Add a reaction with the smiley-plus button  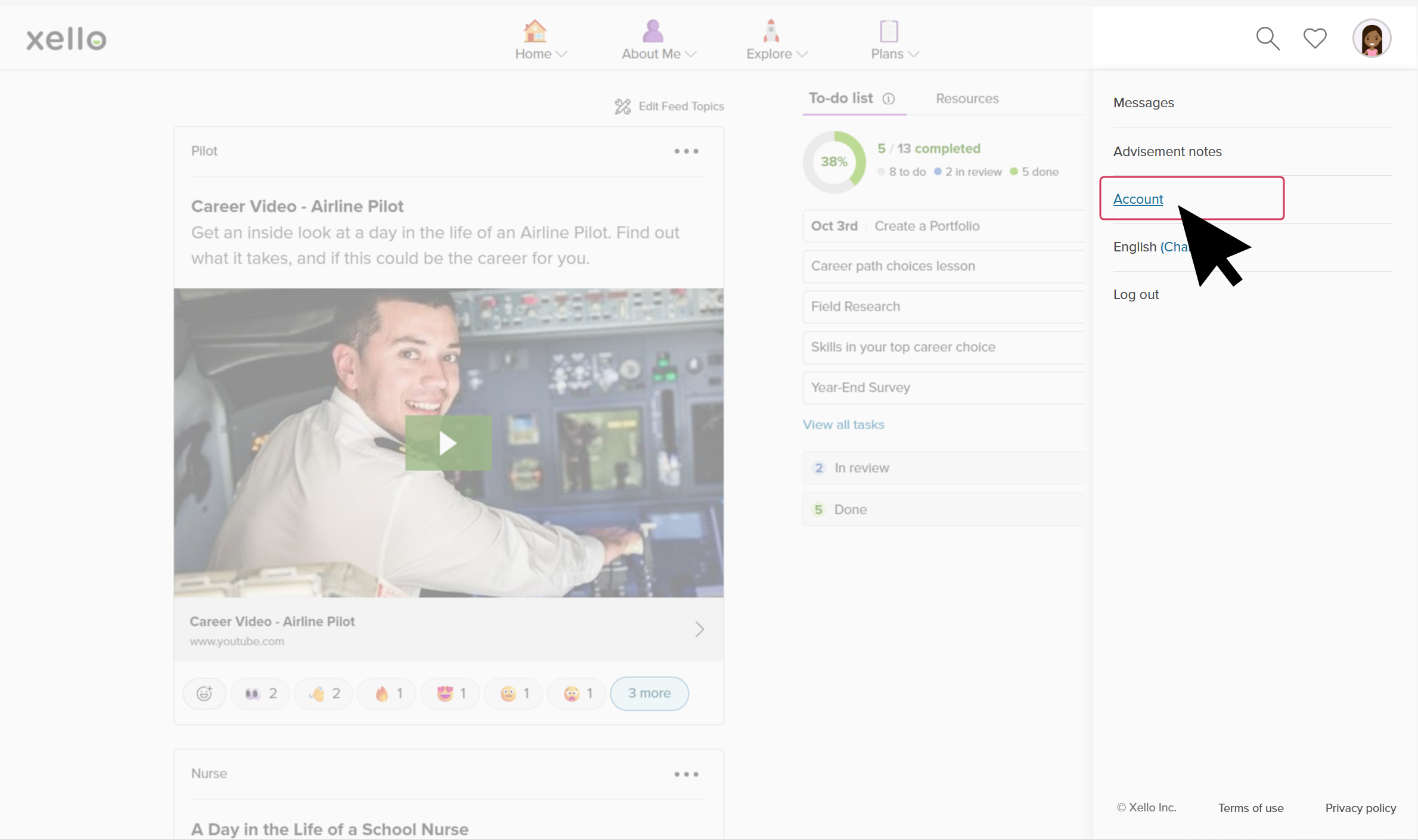204,693
